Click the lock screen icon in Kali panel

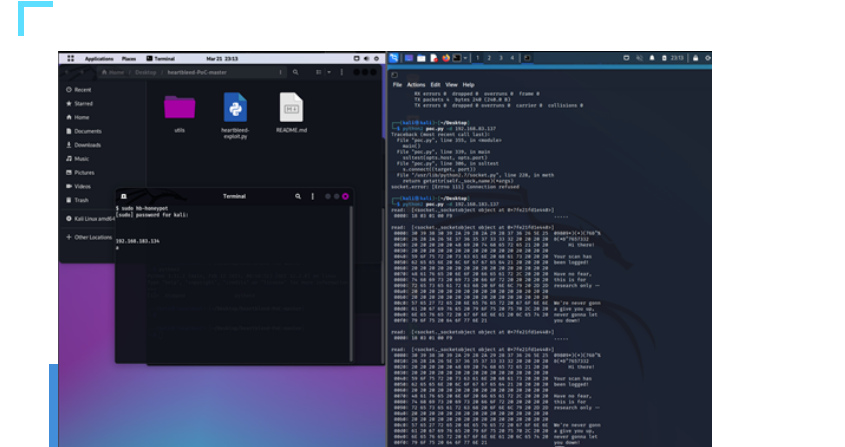coord(695,58)
